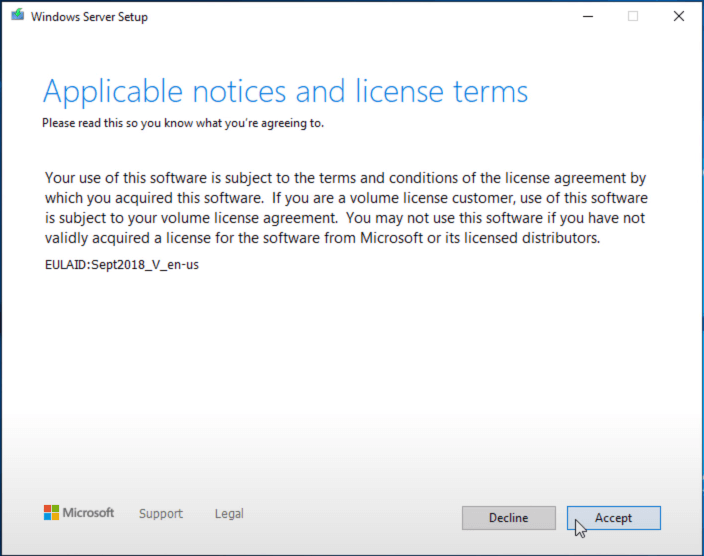Click the greyed-out maximize button
The image size is (704, 556).
click(x=633, y=16)
